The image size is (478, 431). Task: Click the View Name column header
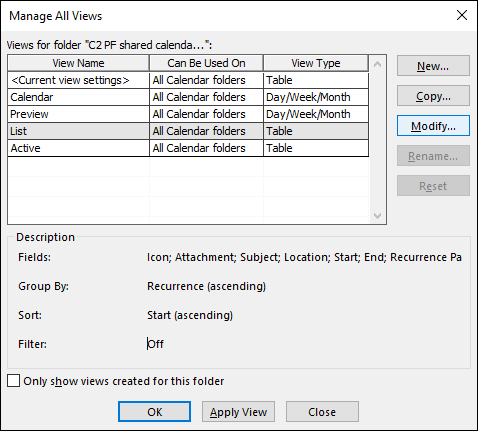click(78, 63)
